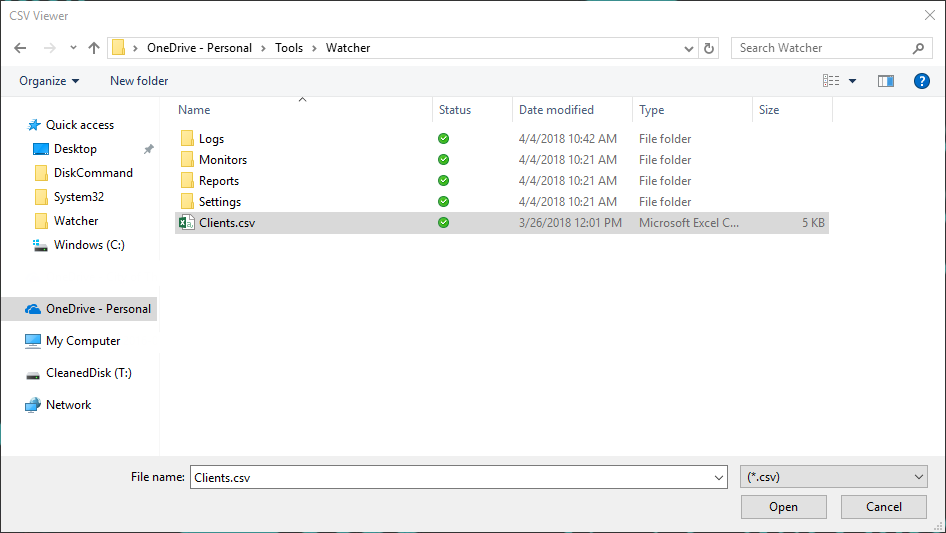Open the recent locations chevron
The image size is (946, 533).
pos(73,48)
